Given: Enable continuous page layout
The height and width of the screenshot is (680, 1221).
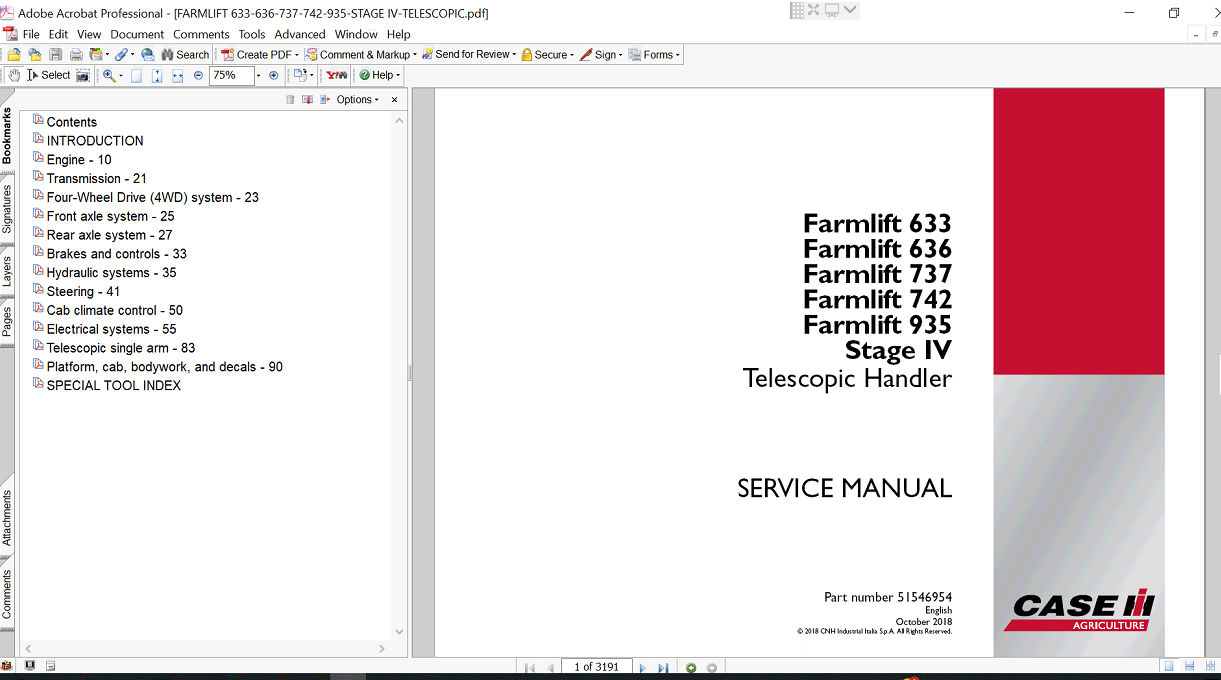Looking at the screenshot, I should (1189, 667).
